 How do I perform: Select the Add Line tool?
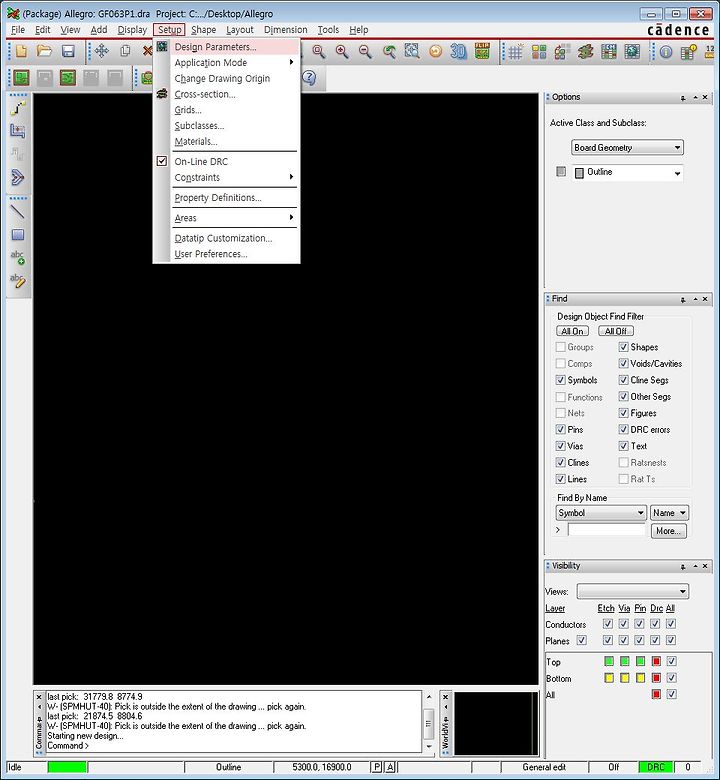point(17,211)
